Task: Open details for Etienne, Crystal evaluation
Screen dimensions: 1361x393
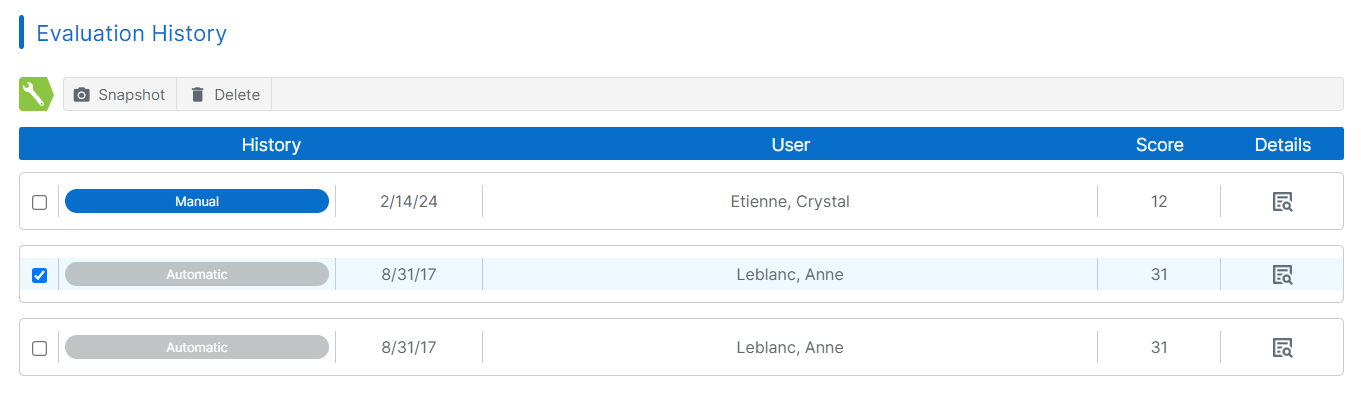Action: 1282,202
